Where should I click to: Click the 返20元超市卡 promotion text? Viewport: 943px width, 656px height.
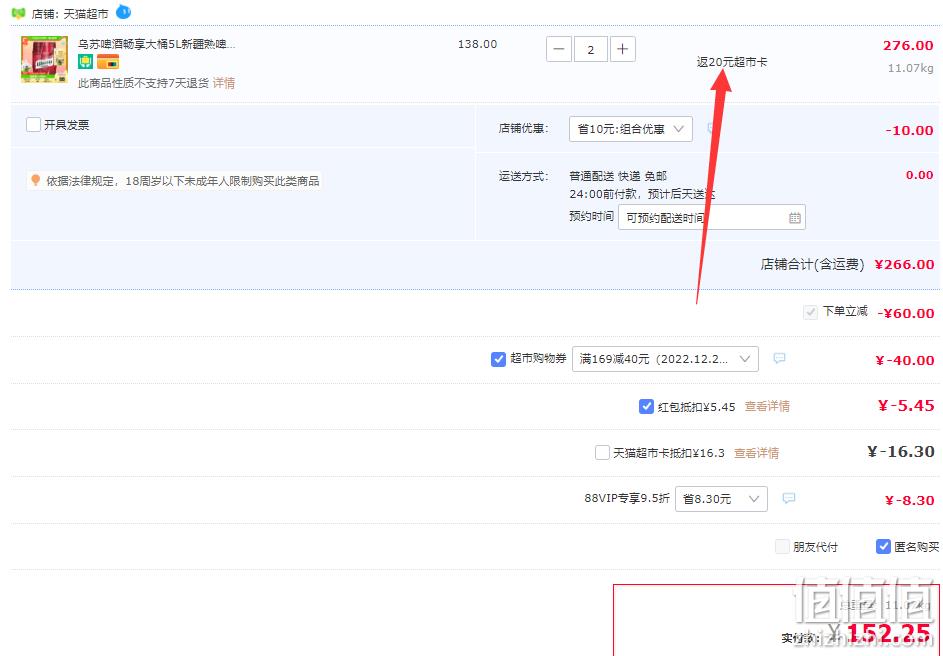coord(732,62)
